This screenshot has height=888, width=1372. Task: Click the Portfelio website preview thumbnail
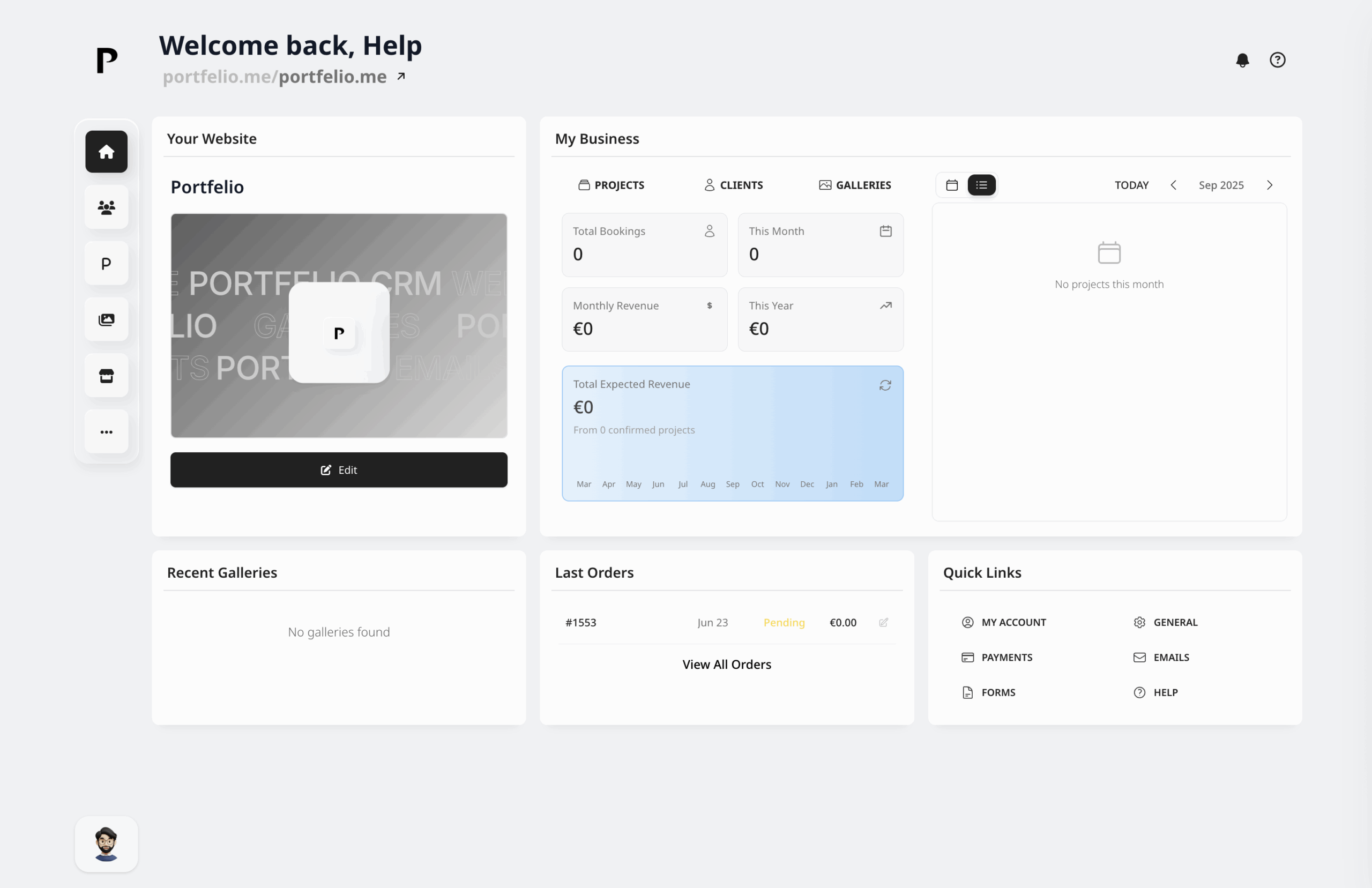pos(338,326)
